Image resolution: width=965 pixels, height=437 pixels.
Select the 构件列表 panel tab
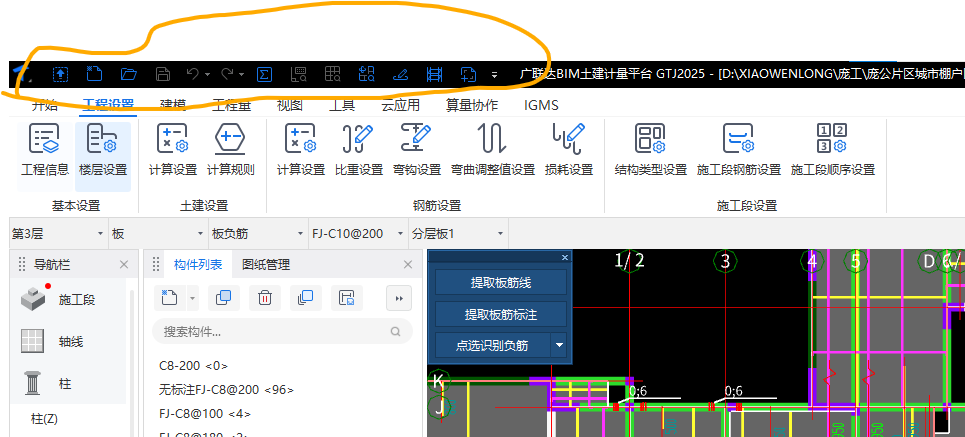point(198,265)
